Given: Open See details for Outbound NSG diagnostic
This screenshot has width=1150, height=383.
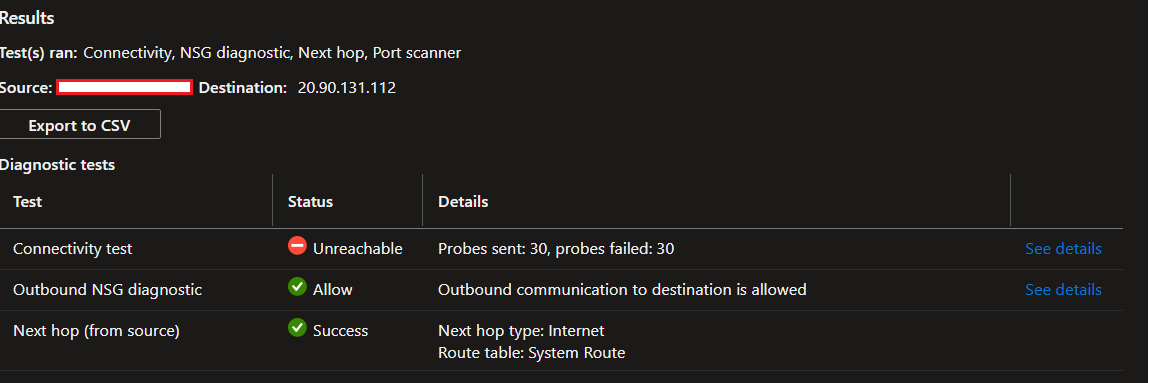Looking at the screenshot, I should coord(1063,290).
